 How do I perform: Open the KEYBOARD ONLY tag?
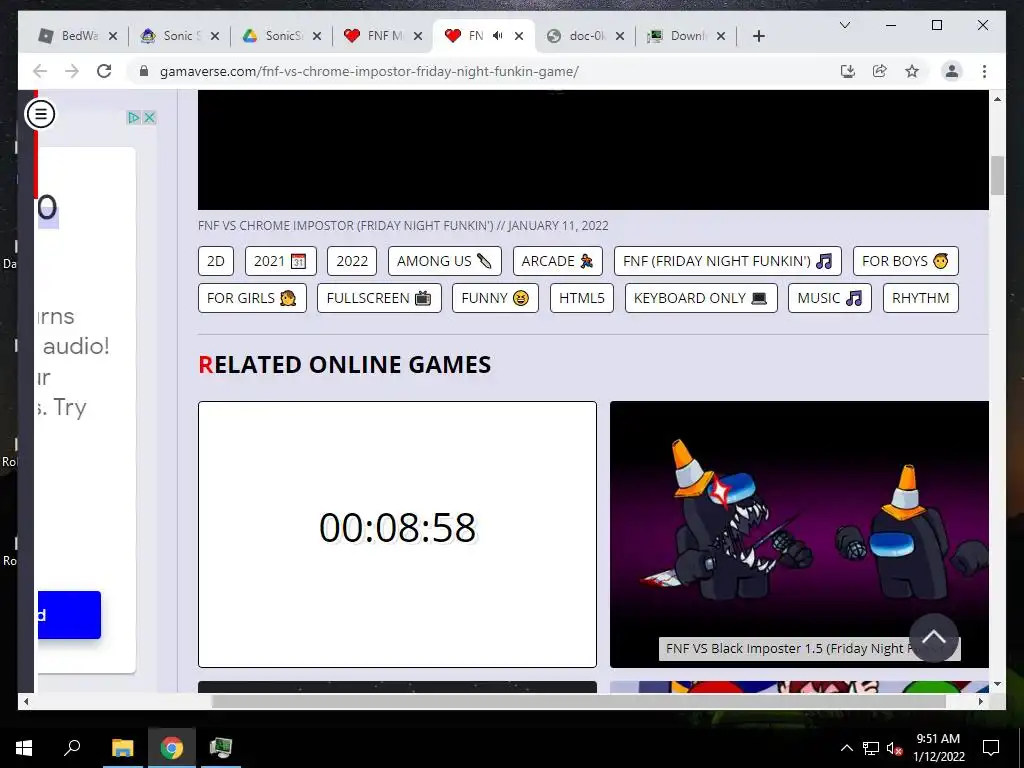[701, 298]
